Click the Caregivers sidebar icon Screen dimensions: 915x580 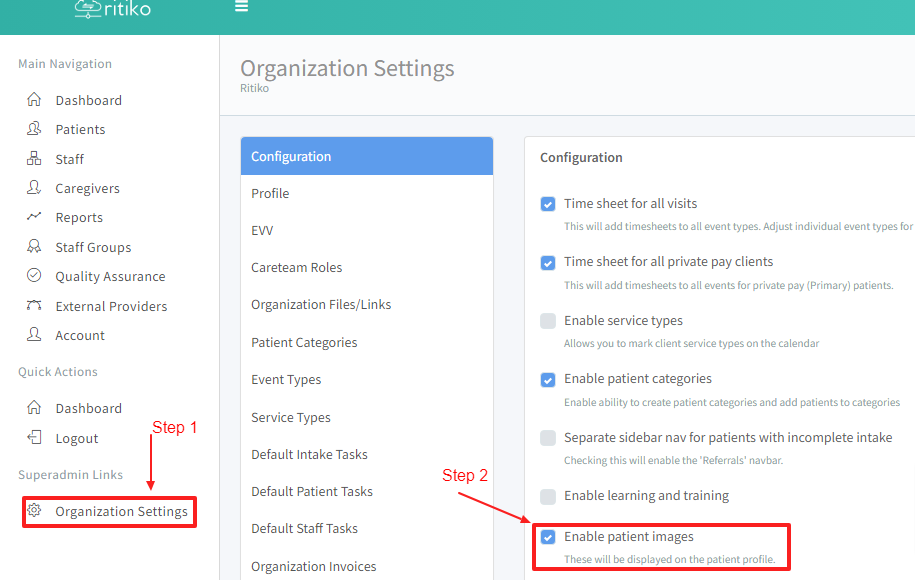pyautogui.click(x=34, y=188)
